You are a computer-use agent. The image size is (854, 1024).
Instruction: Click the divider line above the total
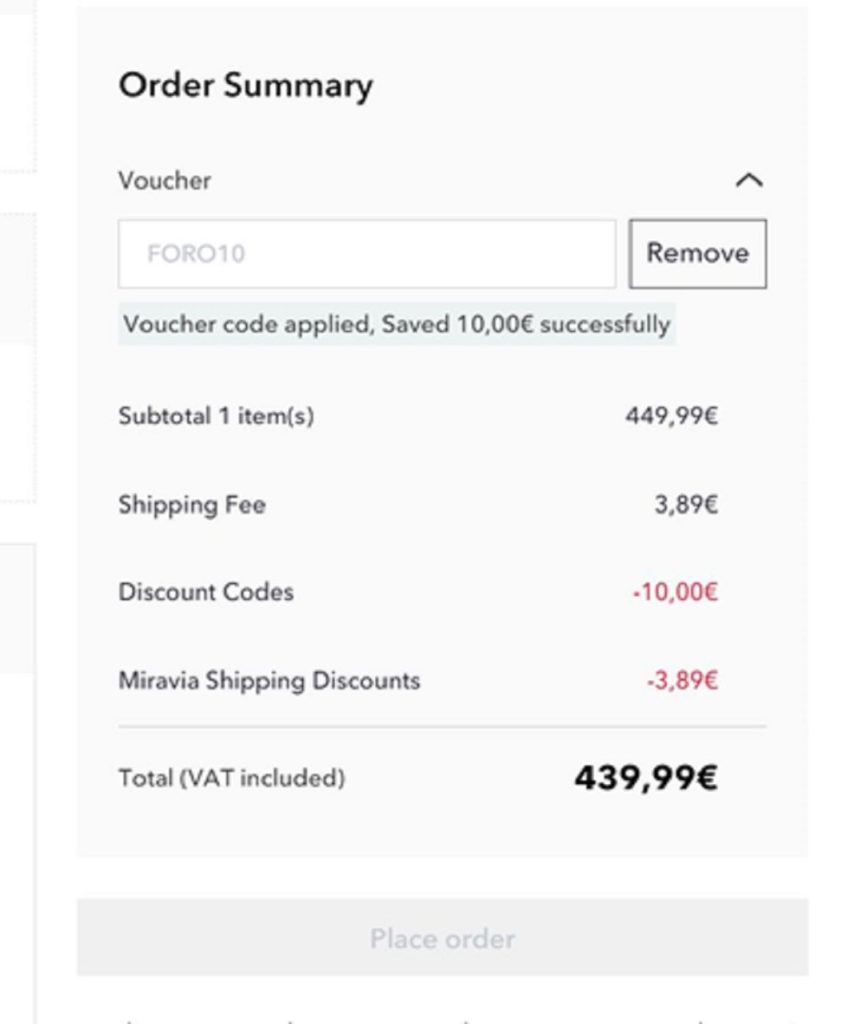(x=442, y=726)
